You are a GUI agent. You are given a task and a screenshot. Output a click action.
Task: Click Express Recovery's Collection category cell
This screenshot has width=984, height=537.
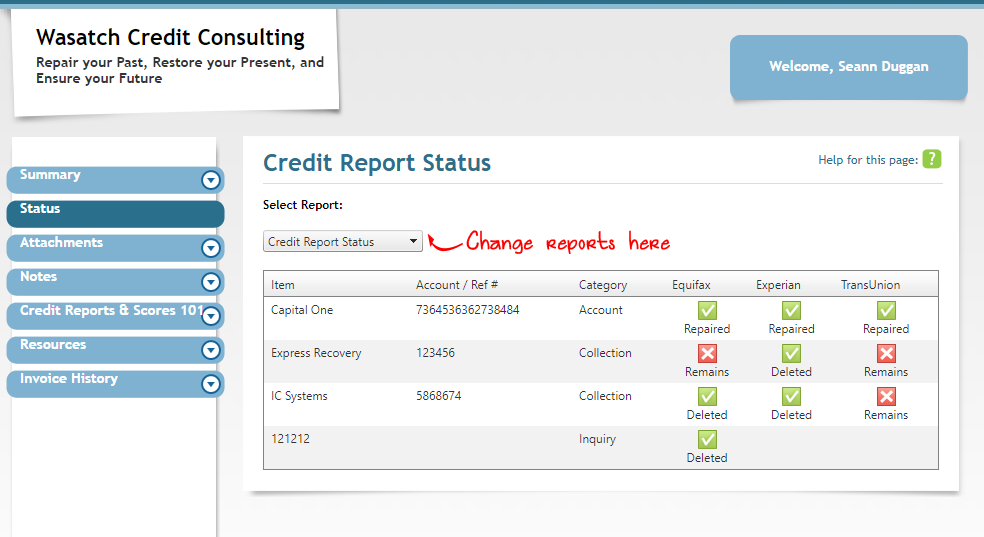click(605, 353)
